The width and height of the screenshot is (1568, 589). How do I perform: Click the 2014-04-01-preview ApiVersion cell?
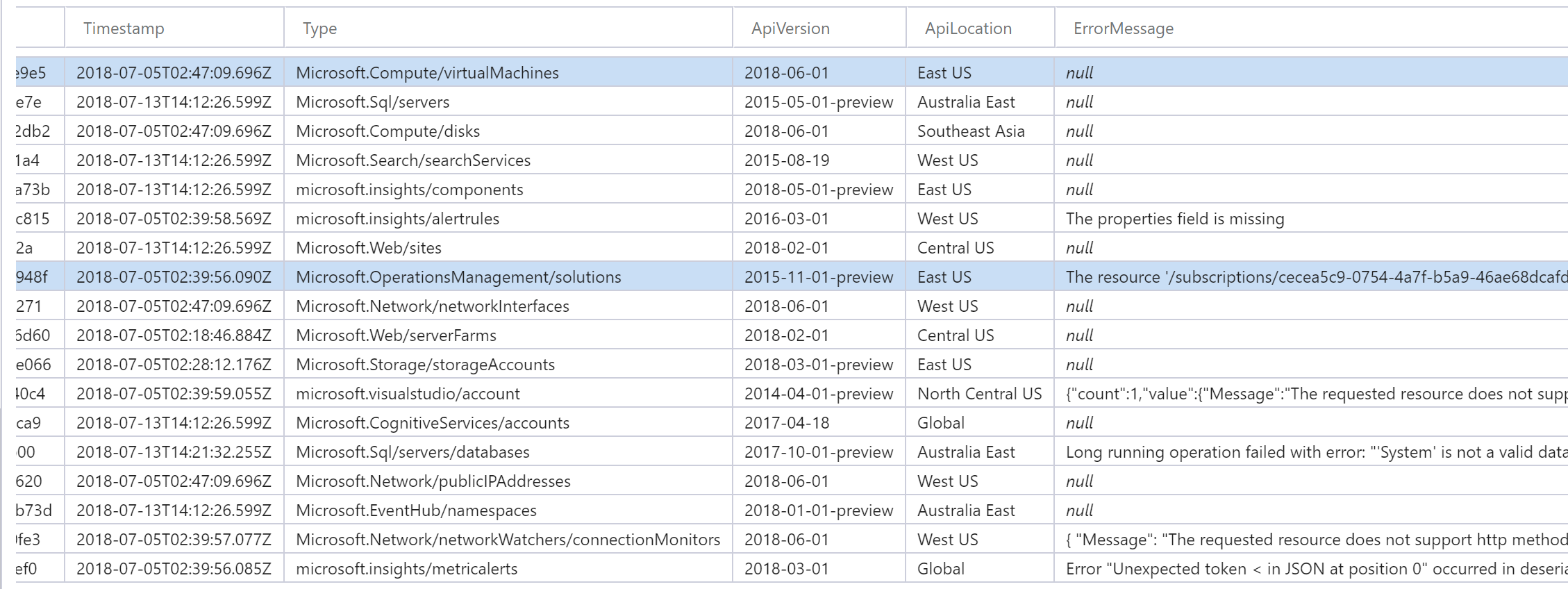pyautogui.click(x=819, y=394)
